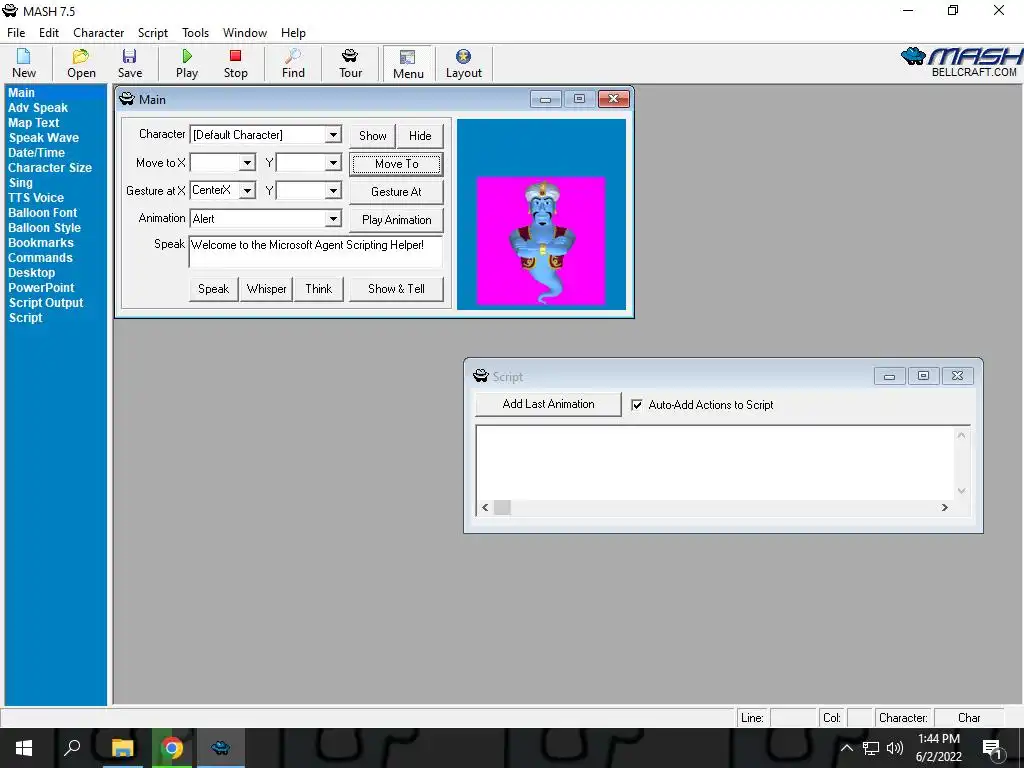Screen dimensions: 1024x768
Task: Click the Windows Start button
Action: coord(24,748)
